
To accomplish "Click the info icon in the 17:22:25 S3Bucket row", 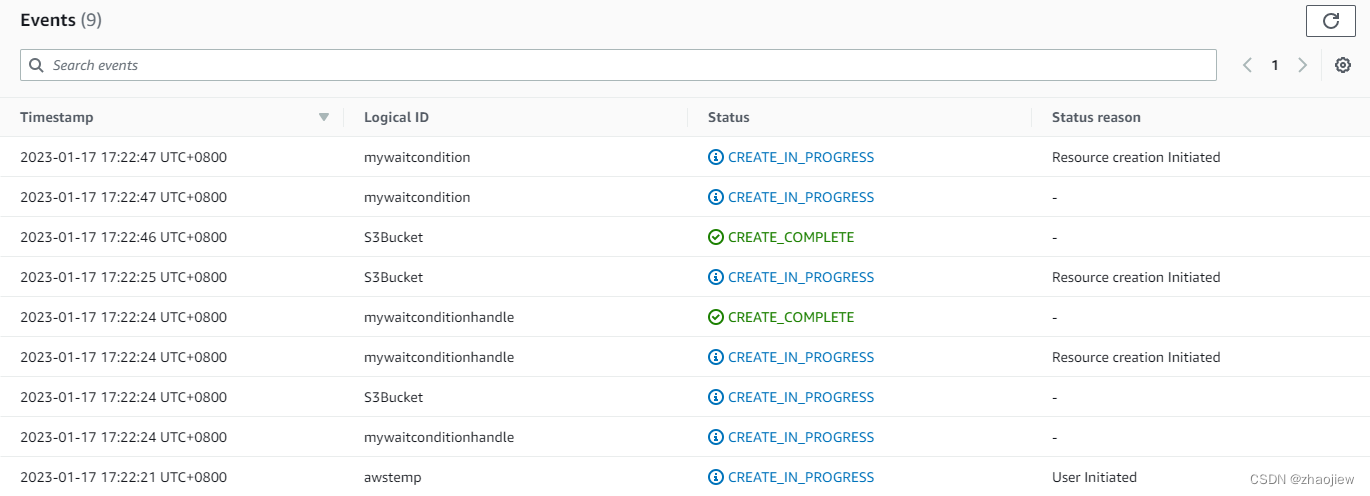I will click(x=715, y=277).
